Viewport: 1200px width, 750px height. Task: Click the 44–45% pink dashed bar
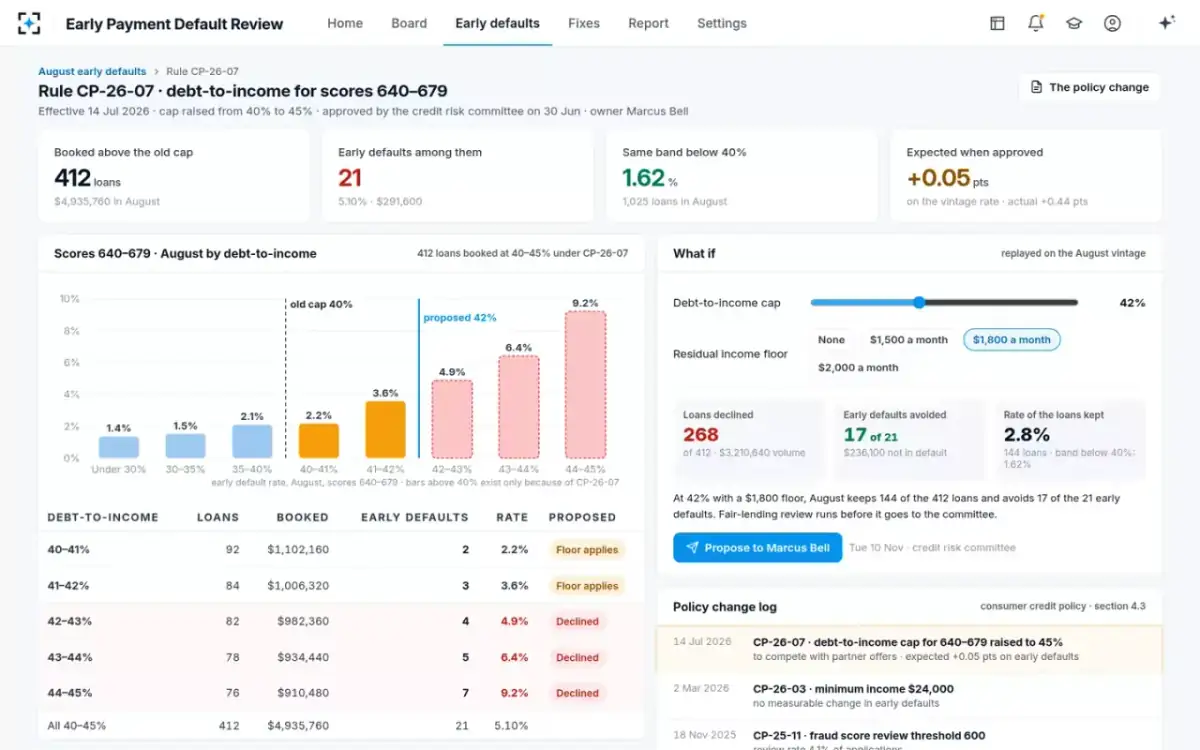coord(585,385)
